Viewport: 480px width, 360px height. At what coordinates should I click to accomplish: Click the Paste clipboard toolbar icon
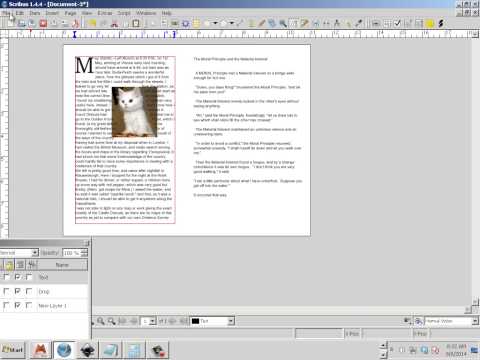tap(136, 23)
